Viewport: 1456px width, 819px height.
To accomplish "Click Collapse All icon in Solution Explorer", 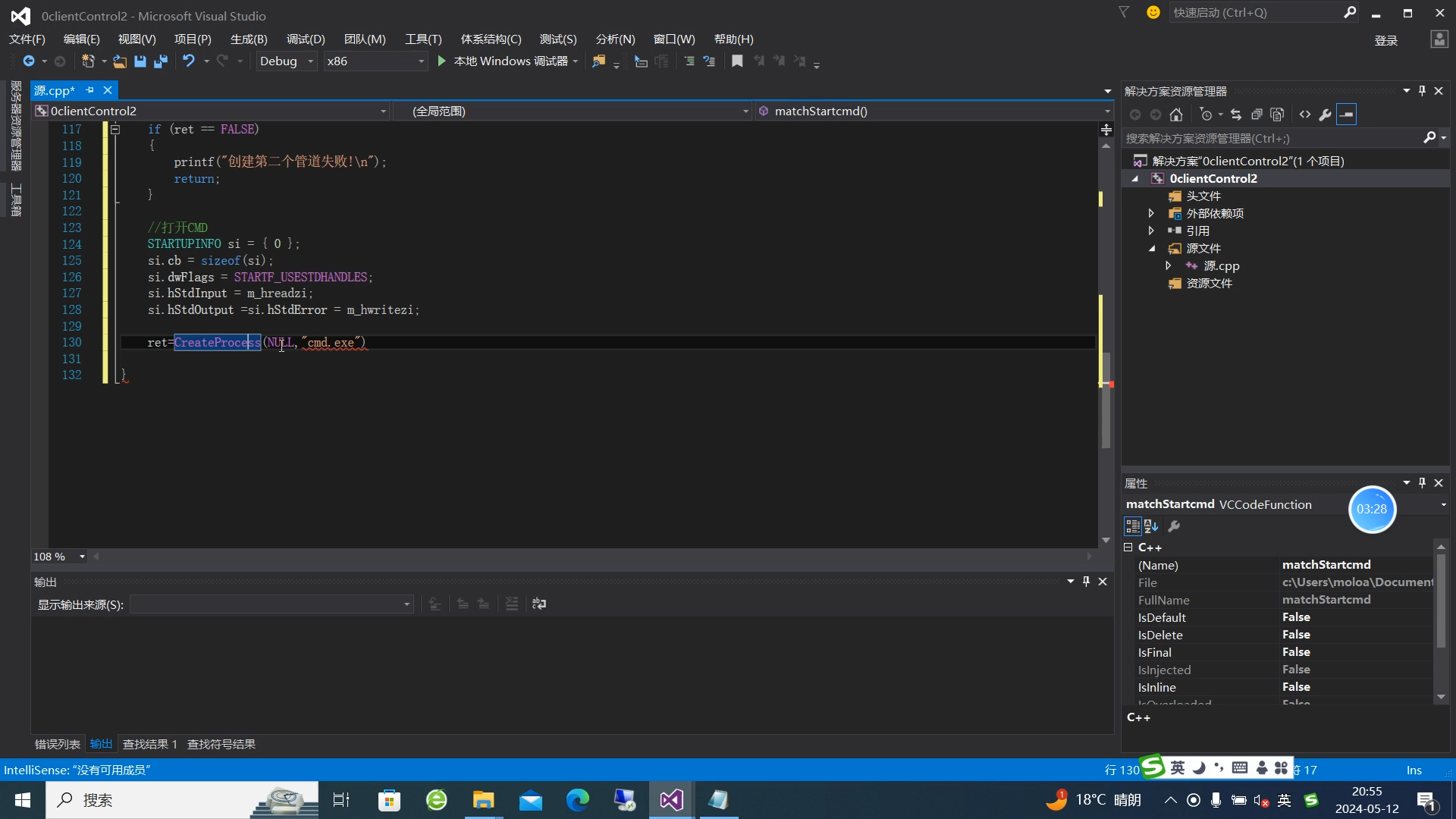I will point(1257,115).
